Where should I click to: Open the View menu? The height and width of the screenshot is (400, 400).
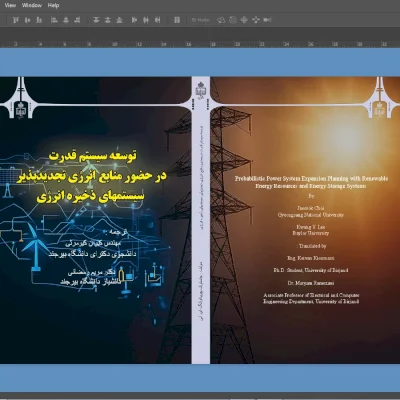[x=10, y=5]
